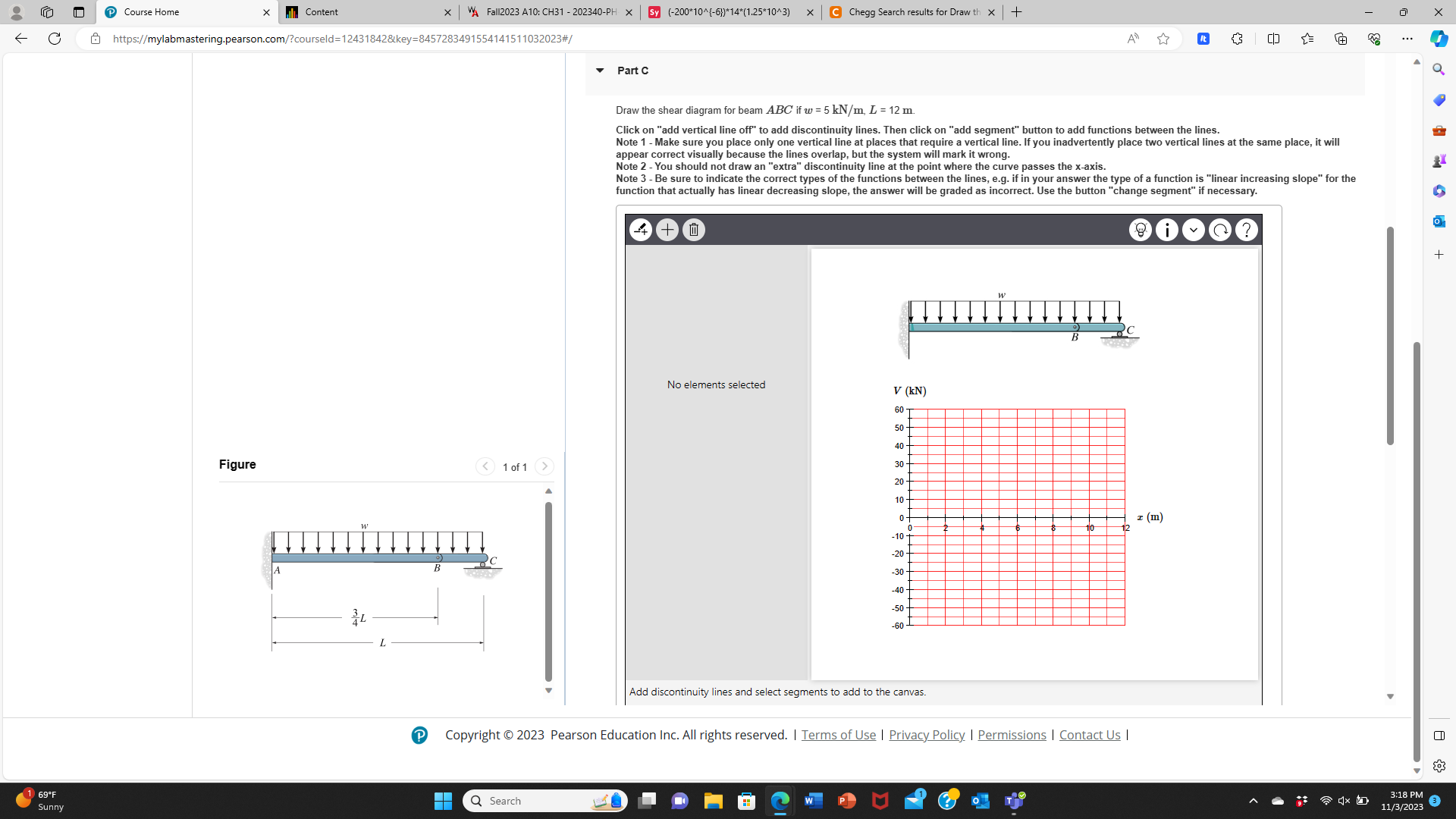Screen dimensions: 1456x819
Task: Click the add vertical line tool
Action: click(641, 230)
